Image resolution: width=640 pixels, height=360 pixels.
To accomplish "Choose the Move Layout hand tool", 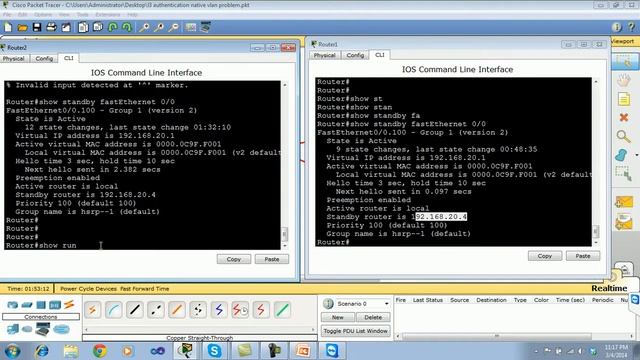I will [624, 80].
